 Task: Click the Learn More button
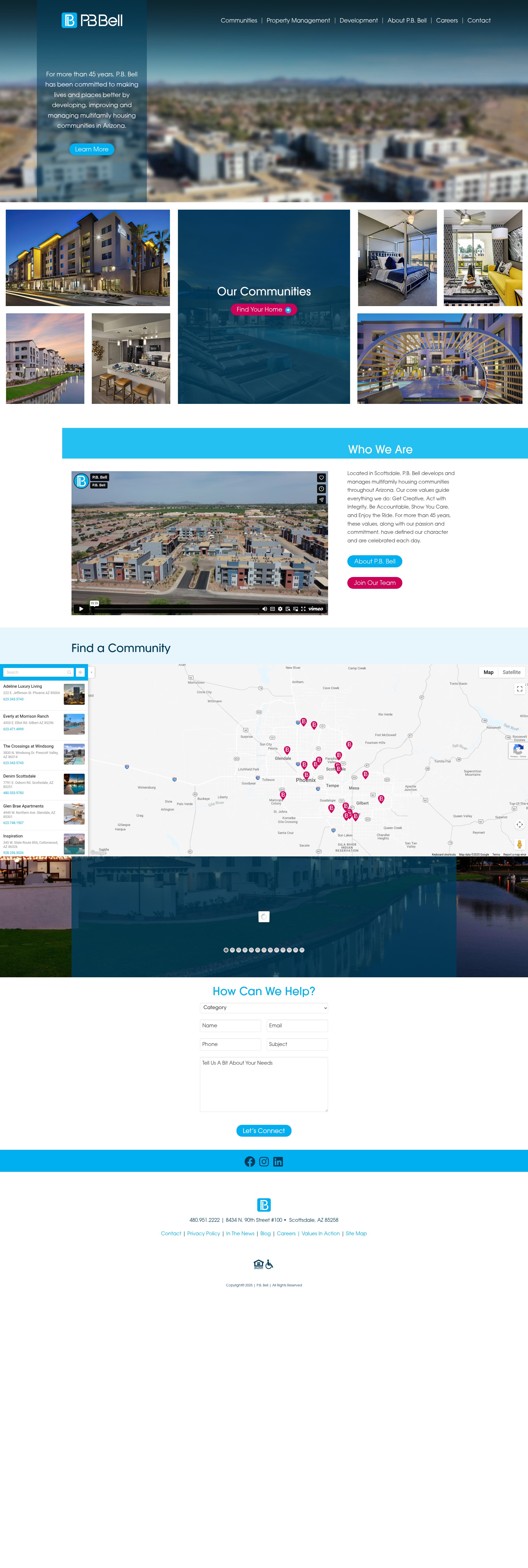click(92, 149)
